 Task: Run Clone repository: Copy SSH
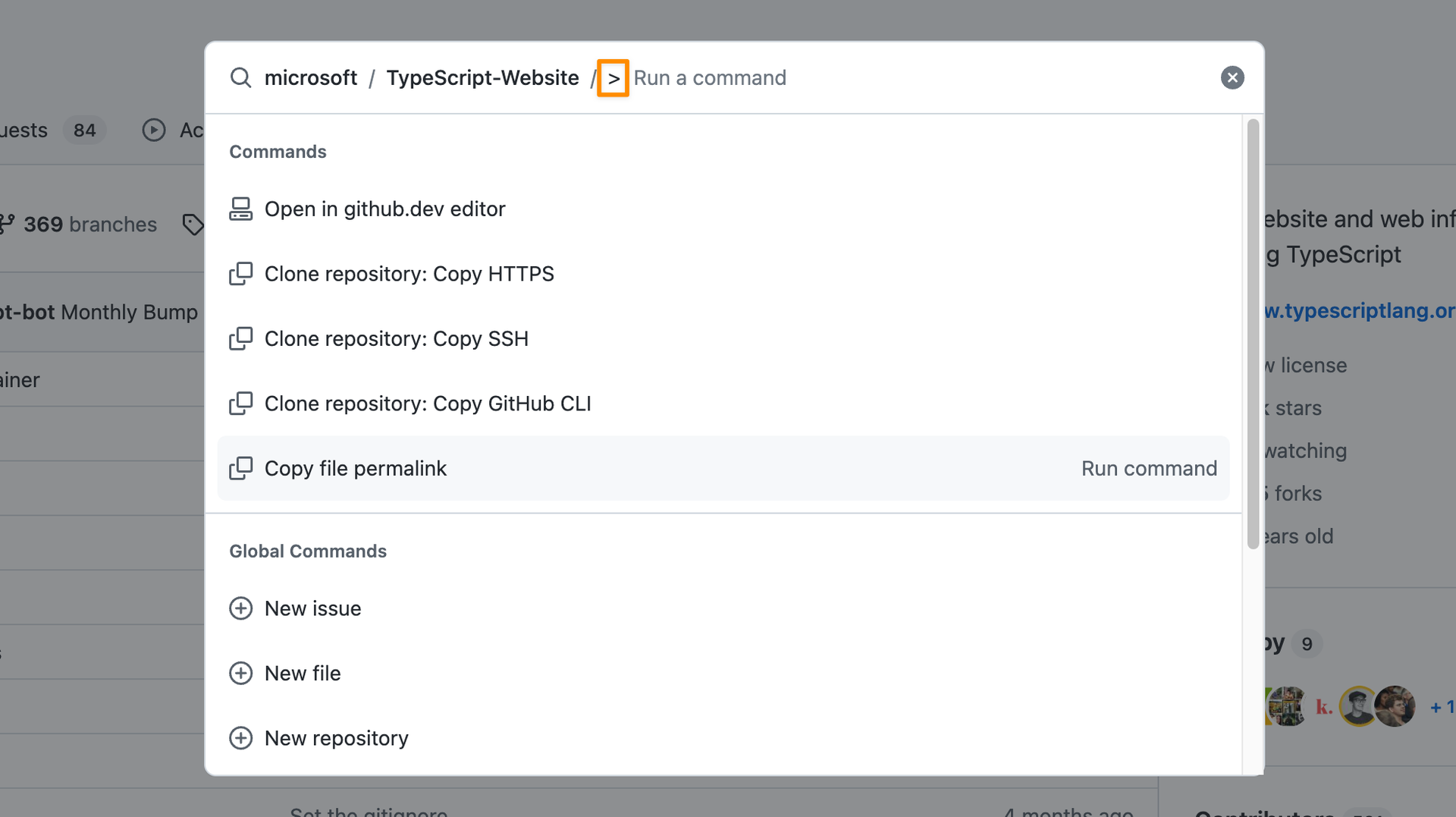(x=723, y=338)
